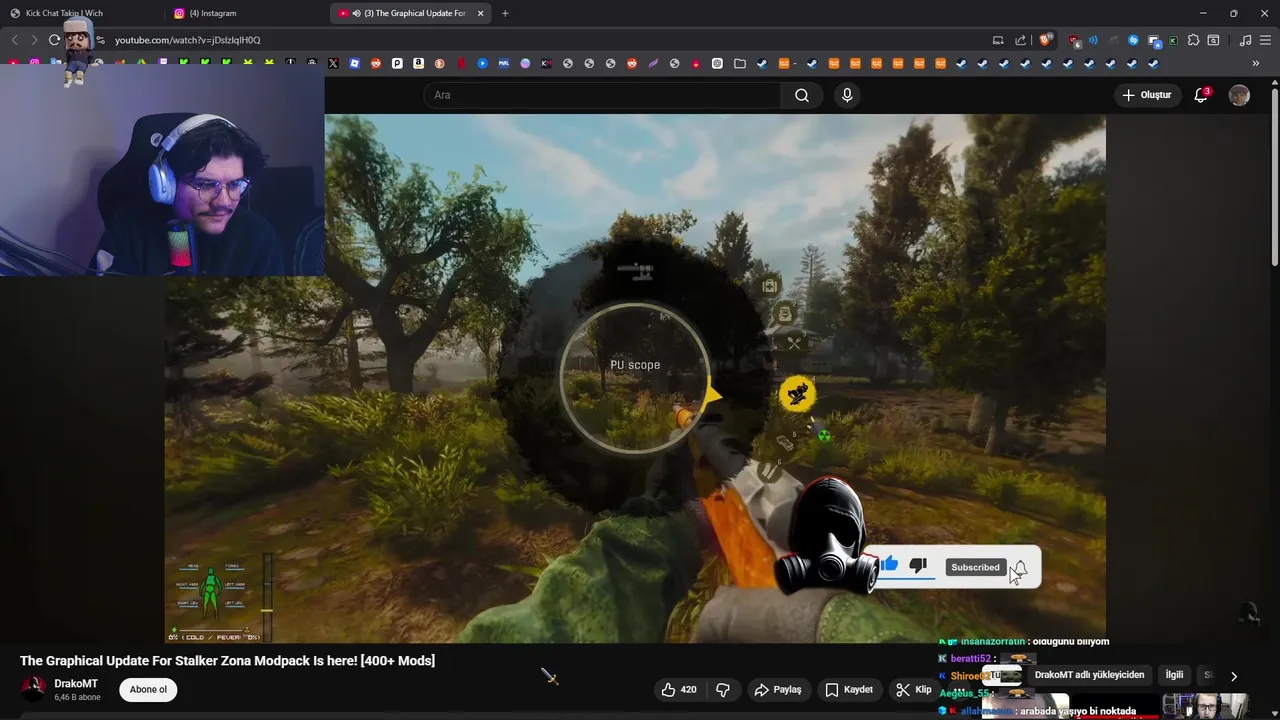Select the İlgili filter chip
This screenshot has width=1280, height=720.
pos(1174,675)
